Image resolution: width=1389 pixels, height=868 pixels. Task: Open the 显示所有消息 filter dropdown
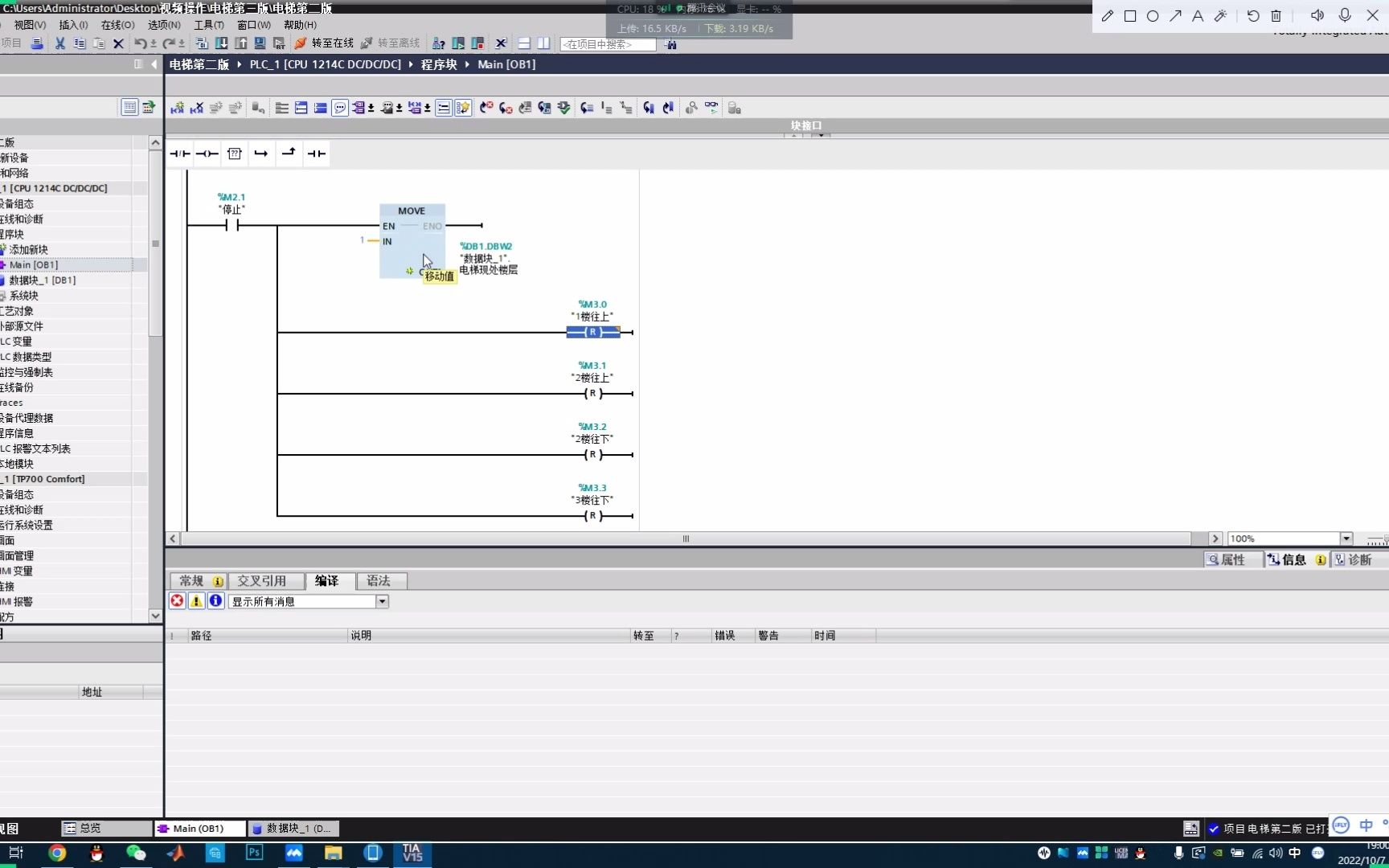[x=383, y=601]
